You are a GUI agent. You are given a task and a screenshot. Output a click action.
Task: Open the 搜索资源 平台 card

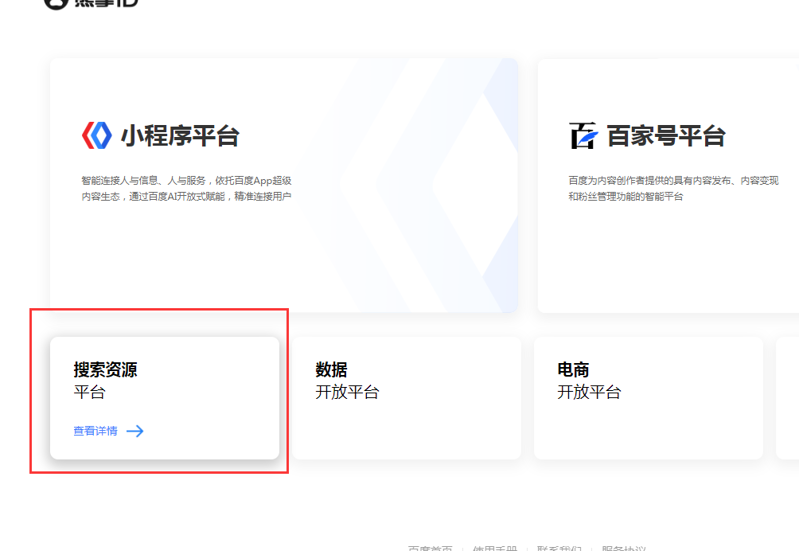click(x=165, y=398)
